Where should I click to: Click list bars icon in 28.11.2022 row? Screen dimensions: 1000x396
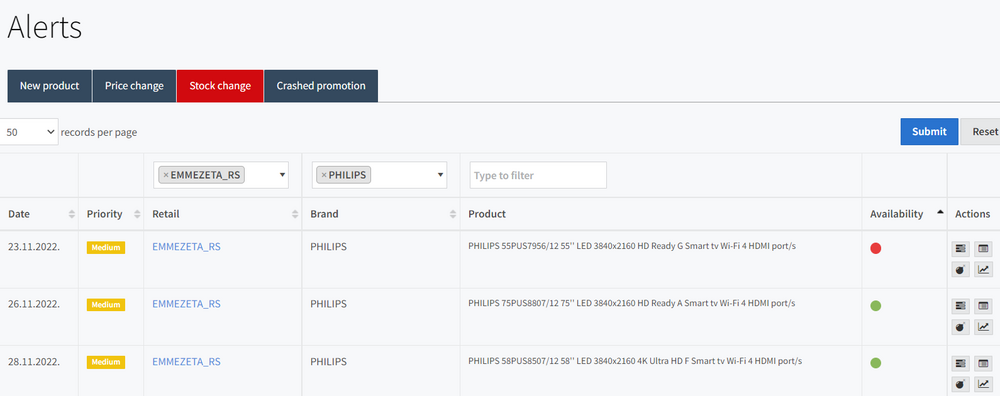click(x=960, y=363)
